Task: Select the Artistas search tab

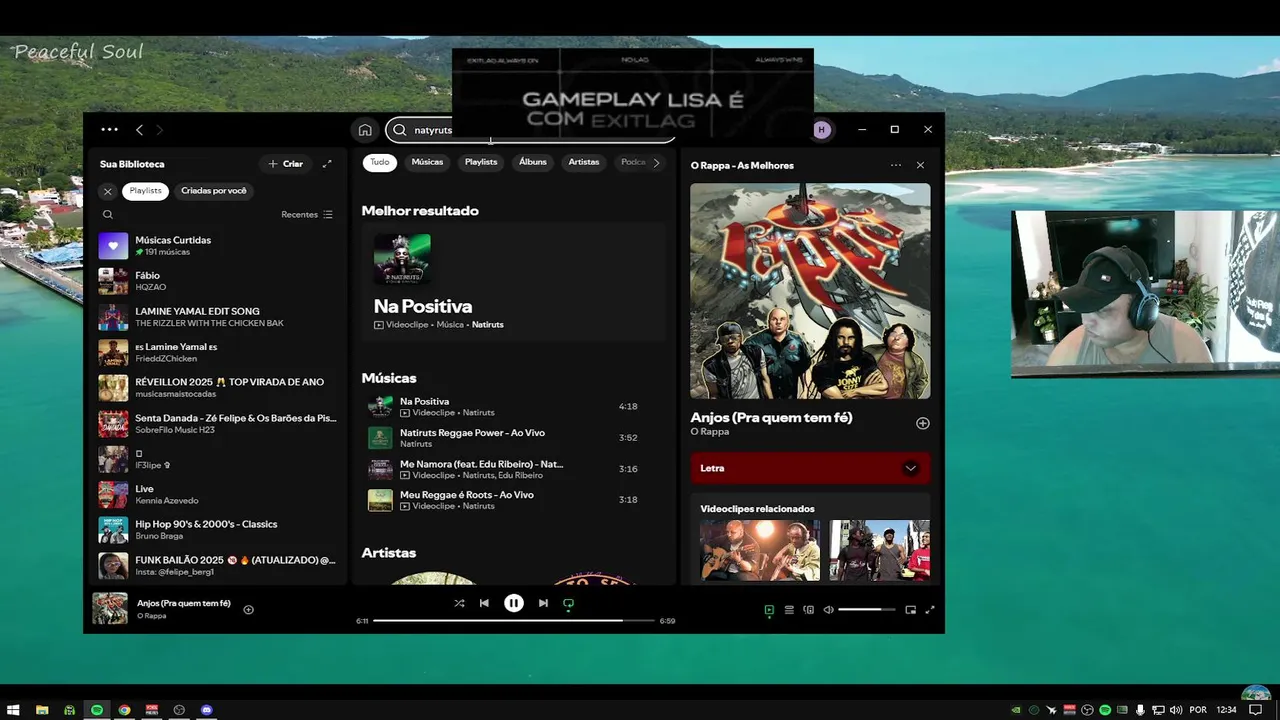Action: click(584, 162)
